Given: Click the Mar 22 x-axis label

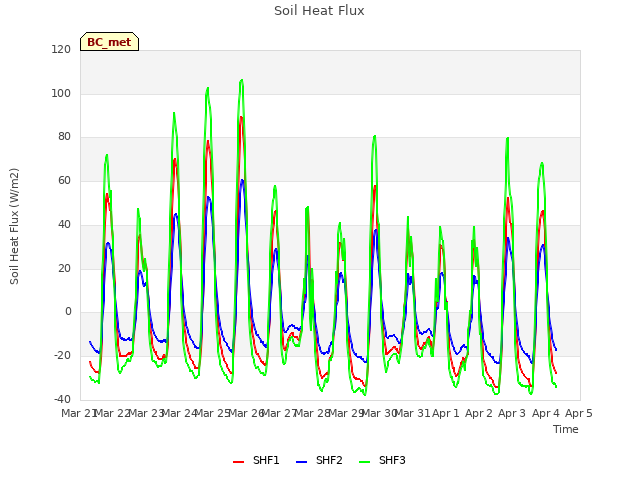Looking at the screenshot, I should [x=113, y=413].
